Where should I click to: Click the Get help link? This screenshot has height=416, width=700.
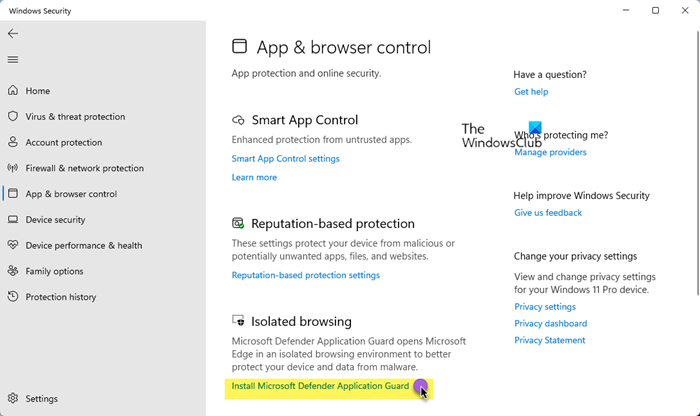click(531, 92)
